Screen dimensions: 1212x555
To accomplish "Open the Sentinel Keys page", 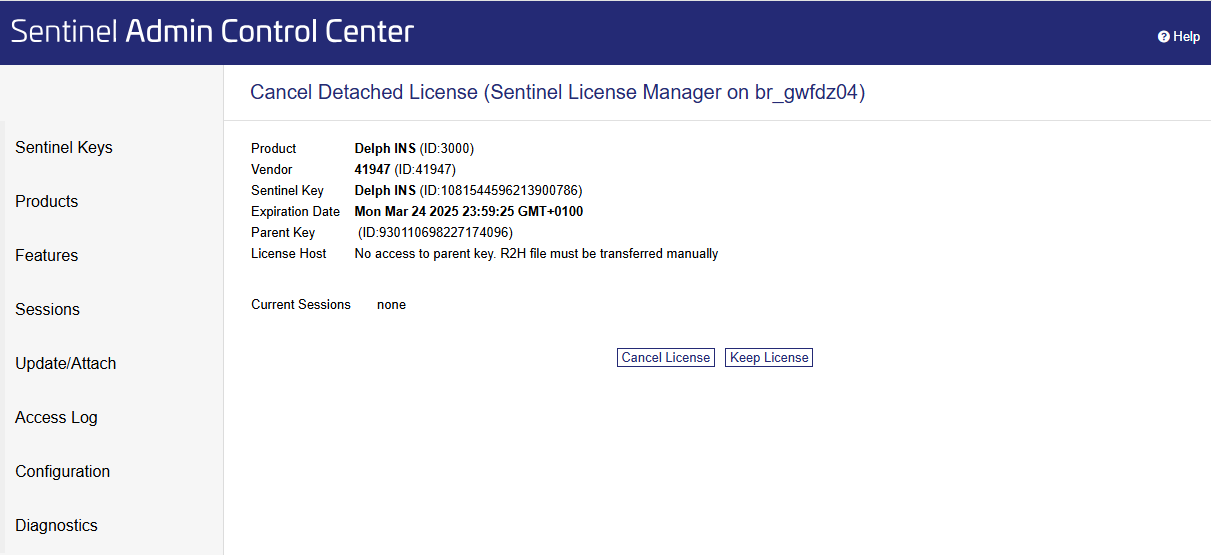I will click(x=64, y=148).
